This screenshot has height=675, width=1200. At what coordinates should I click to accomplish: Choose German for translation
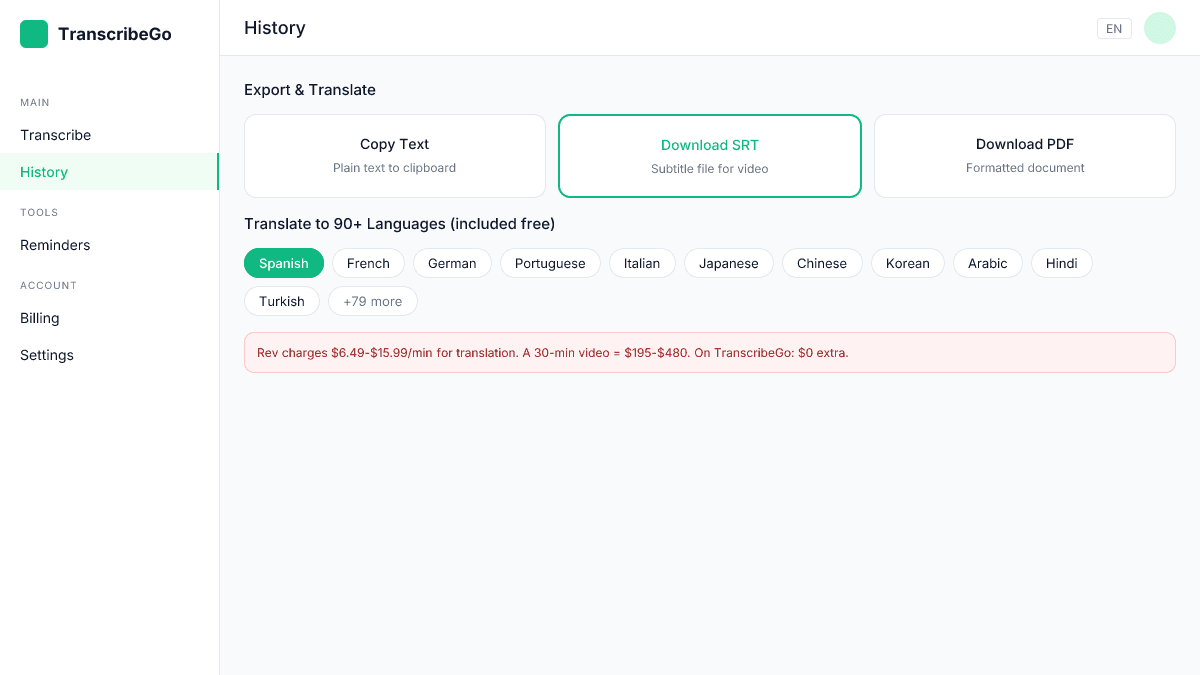tap(452, 263)
